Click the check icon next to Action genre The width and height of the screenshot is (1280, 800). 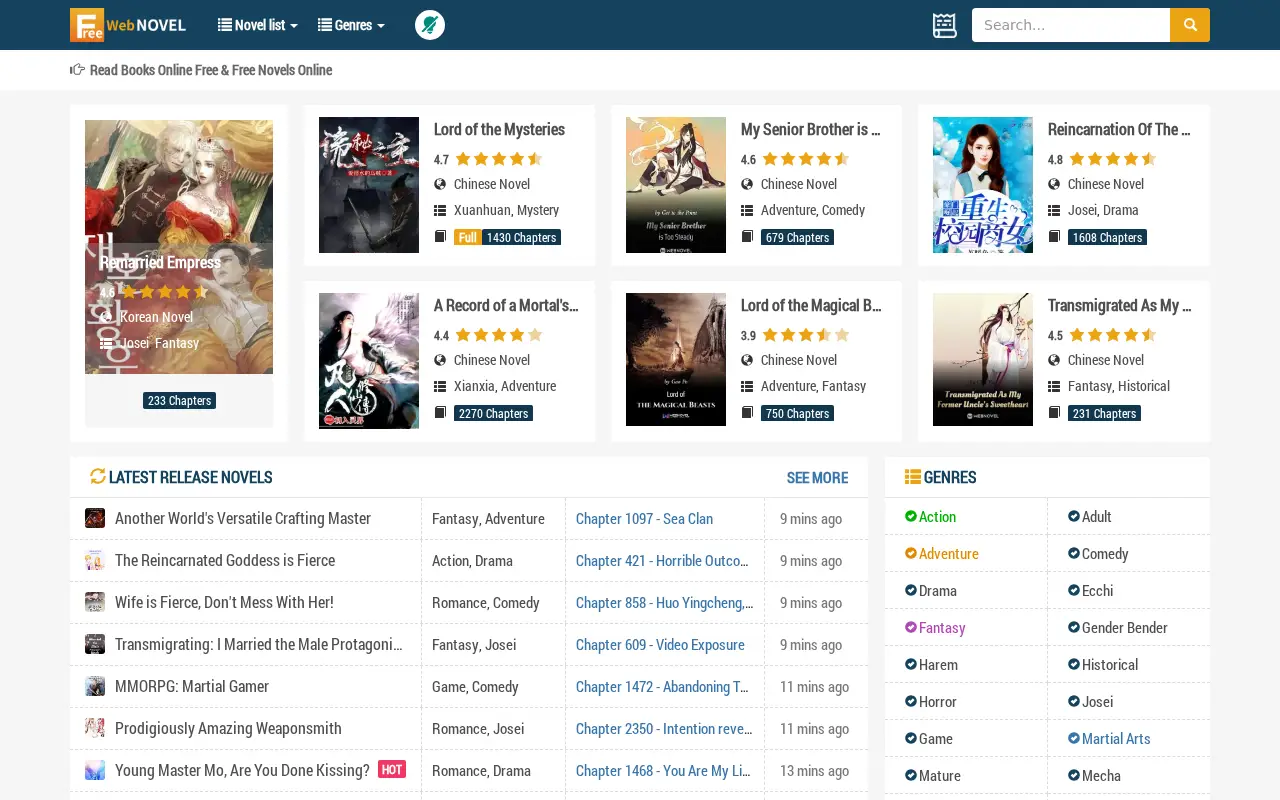911,516
